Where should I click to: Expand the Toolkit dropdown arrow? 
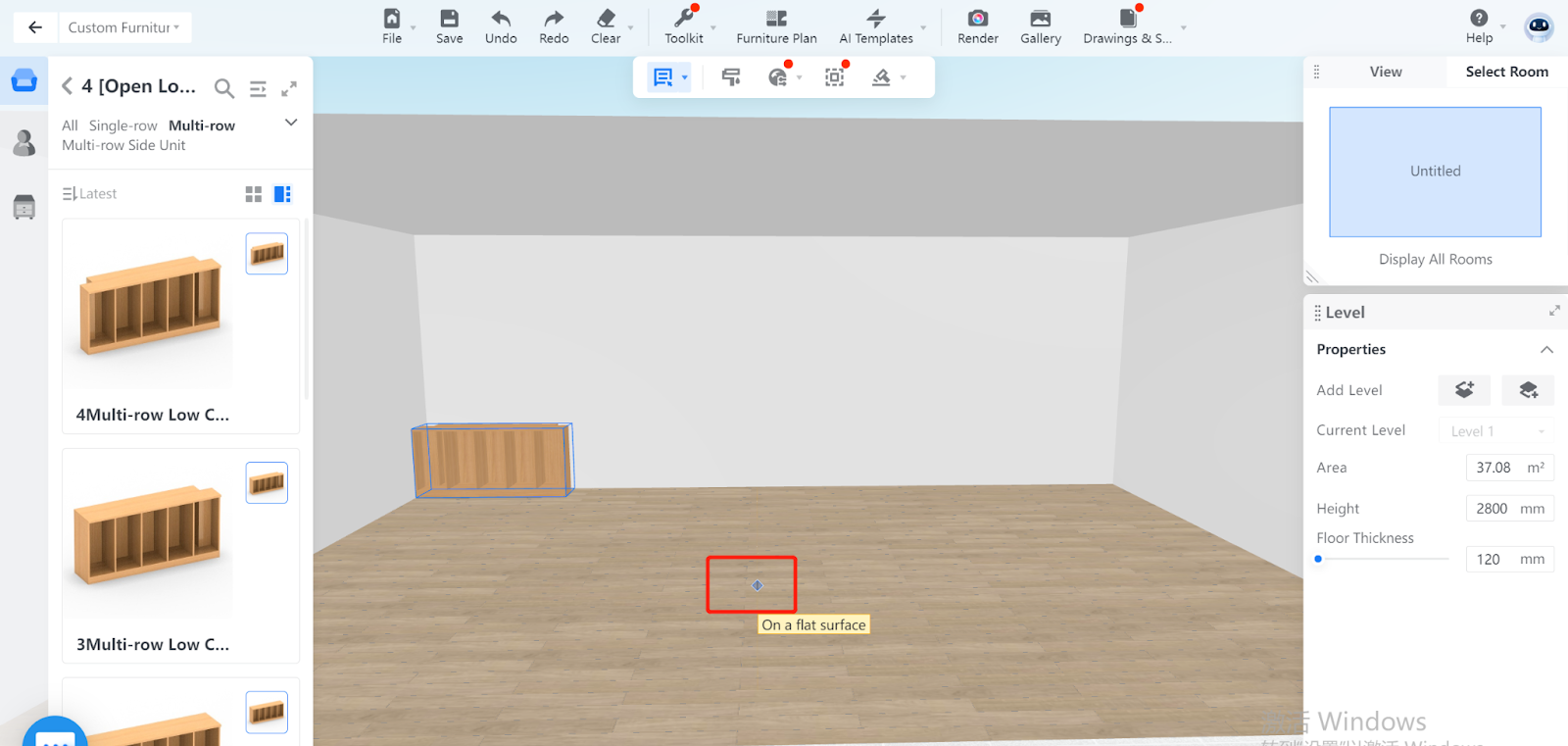point(712,27)
